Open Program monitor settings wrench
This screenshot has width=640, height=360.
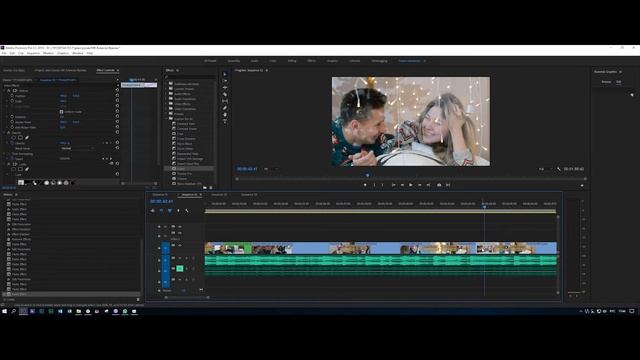pos(559,169)
